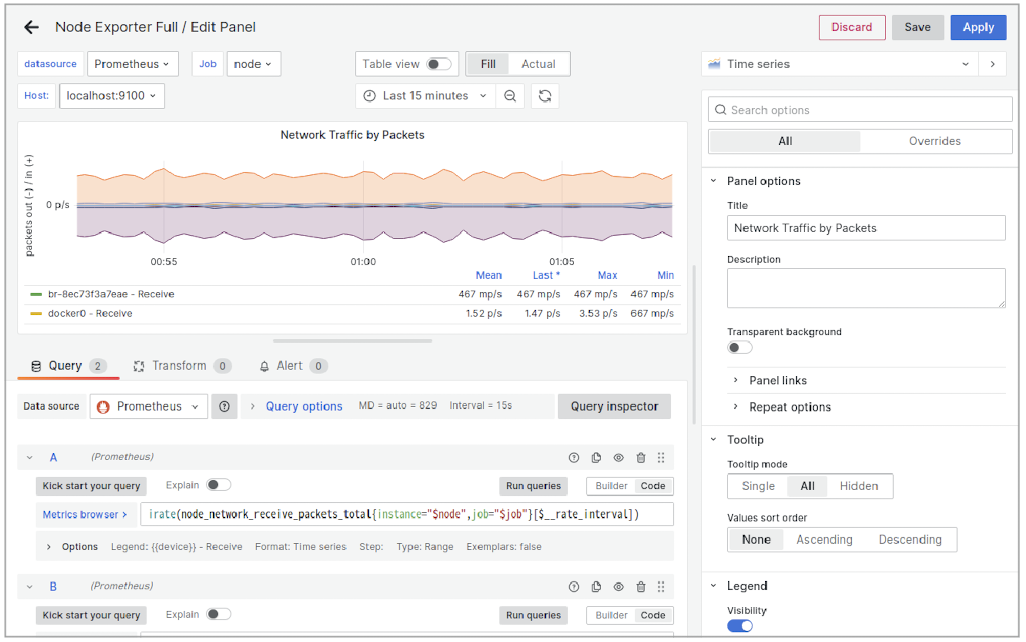1026x642 pixels.
Task: Open the Time series visualization dropdown
Action: [x=840, y=64]
